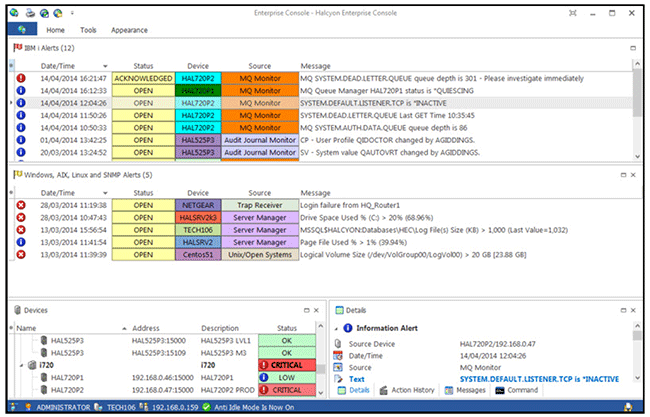Click the red critical icon for 16:21:47 alert
The width and height of the screenshot is (650, 417).
coord(21,78)
